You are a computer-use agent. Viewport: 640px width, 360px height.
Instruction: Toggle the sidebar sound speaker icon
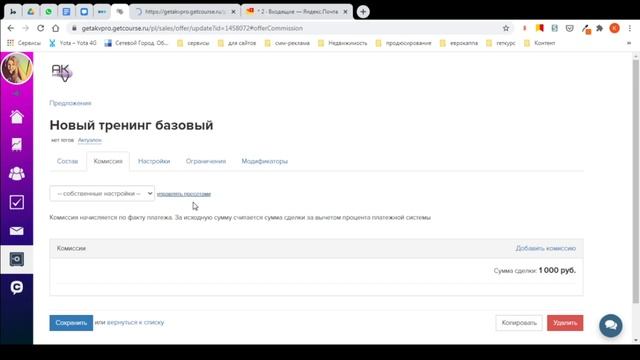(17, 94)
